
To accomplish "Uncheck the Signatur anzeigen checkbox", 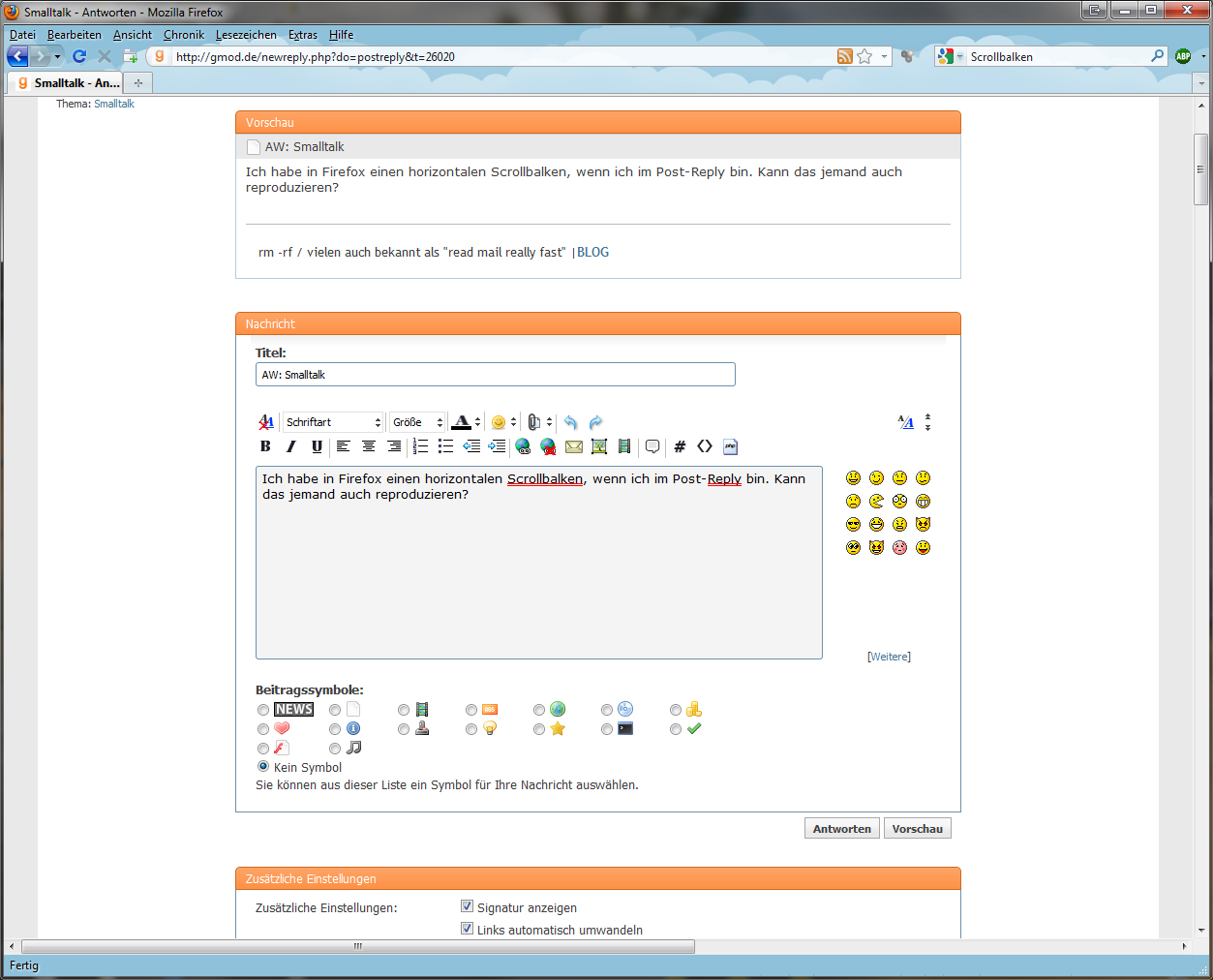I will [468, 907].
